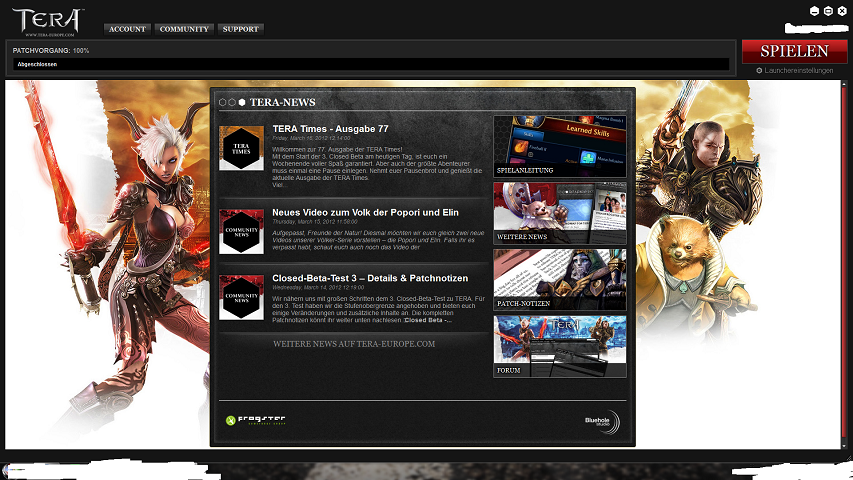853x480 pixels.
Task: Click Community News thumbnail beside Closed-Beta-Test 3
Action: point(242,297)
